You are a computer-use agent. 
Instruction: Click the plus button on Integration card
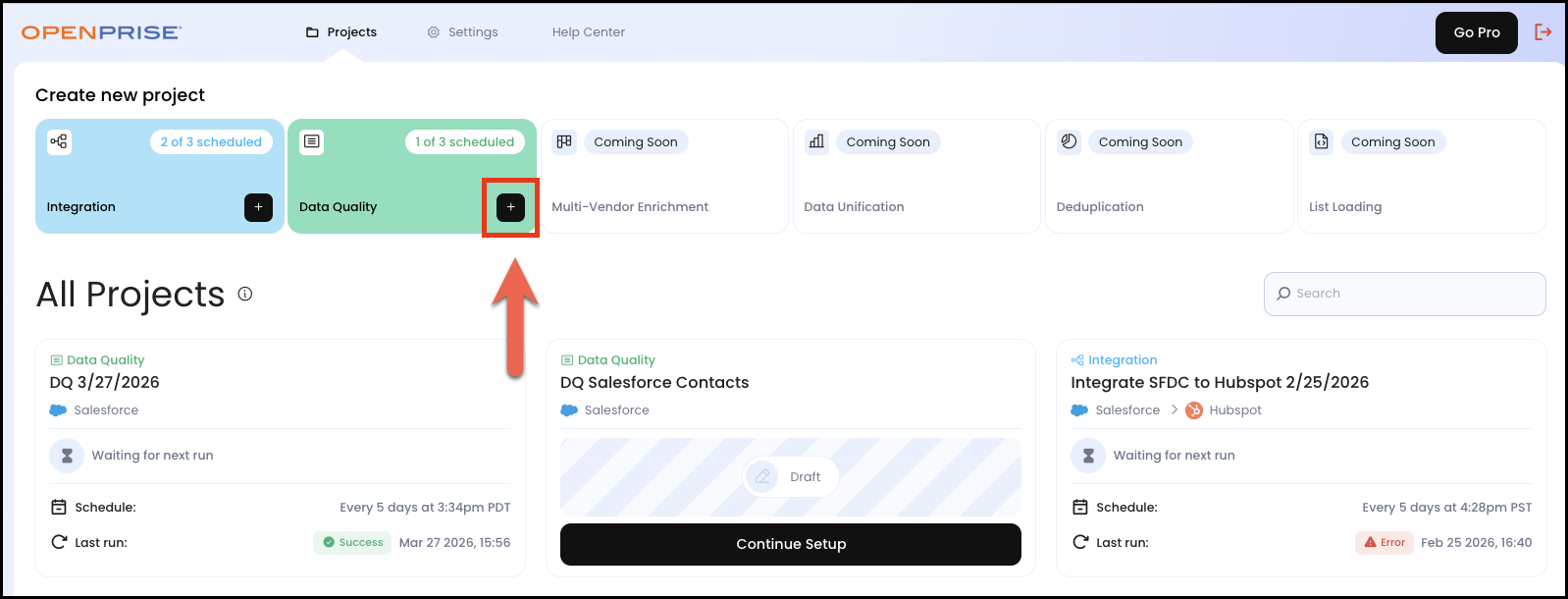[258, 207]
